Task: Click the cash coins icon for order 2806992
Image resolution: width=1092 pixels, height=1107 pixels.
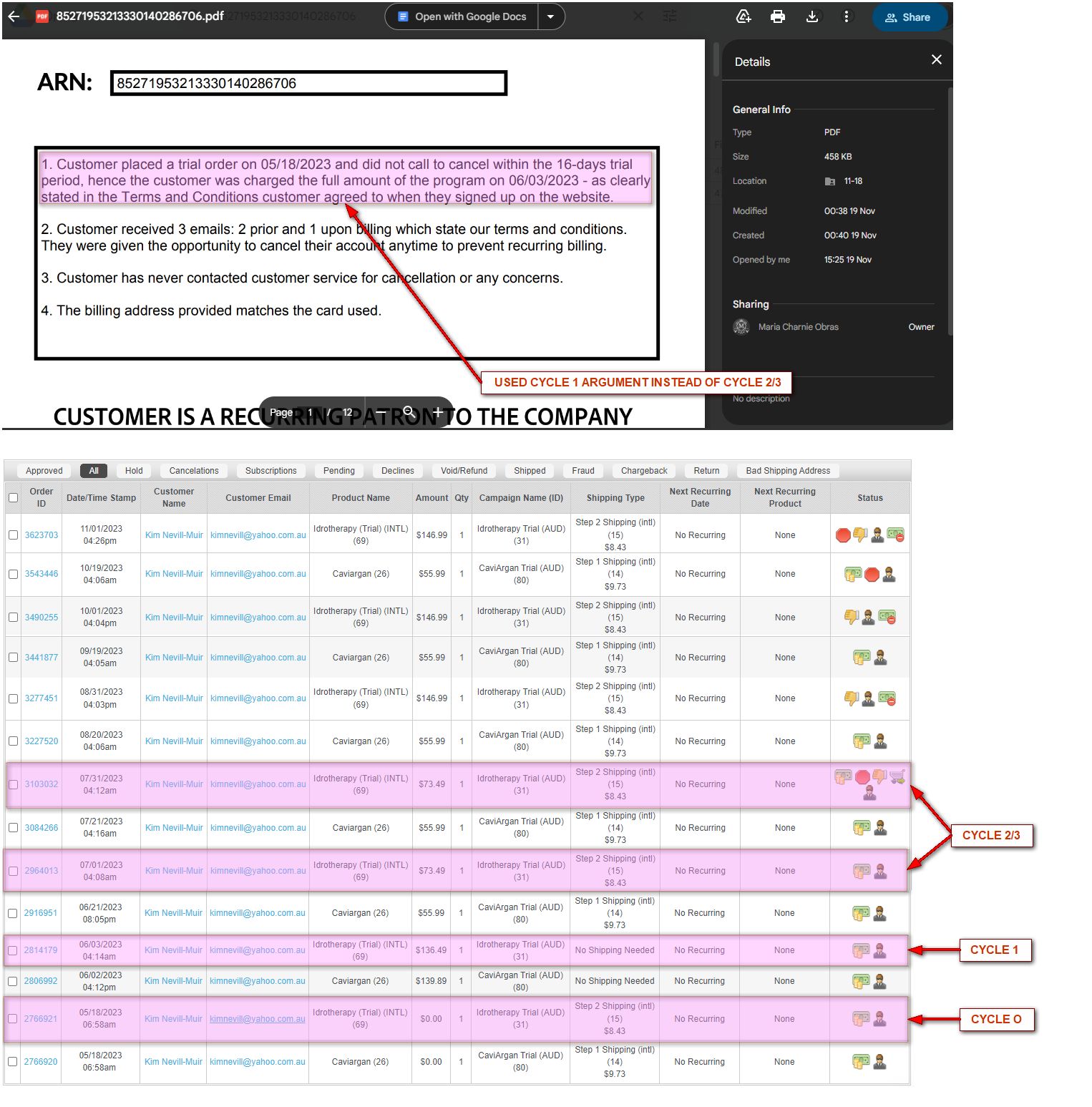Action: 861,981
